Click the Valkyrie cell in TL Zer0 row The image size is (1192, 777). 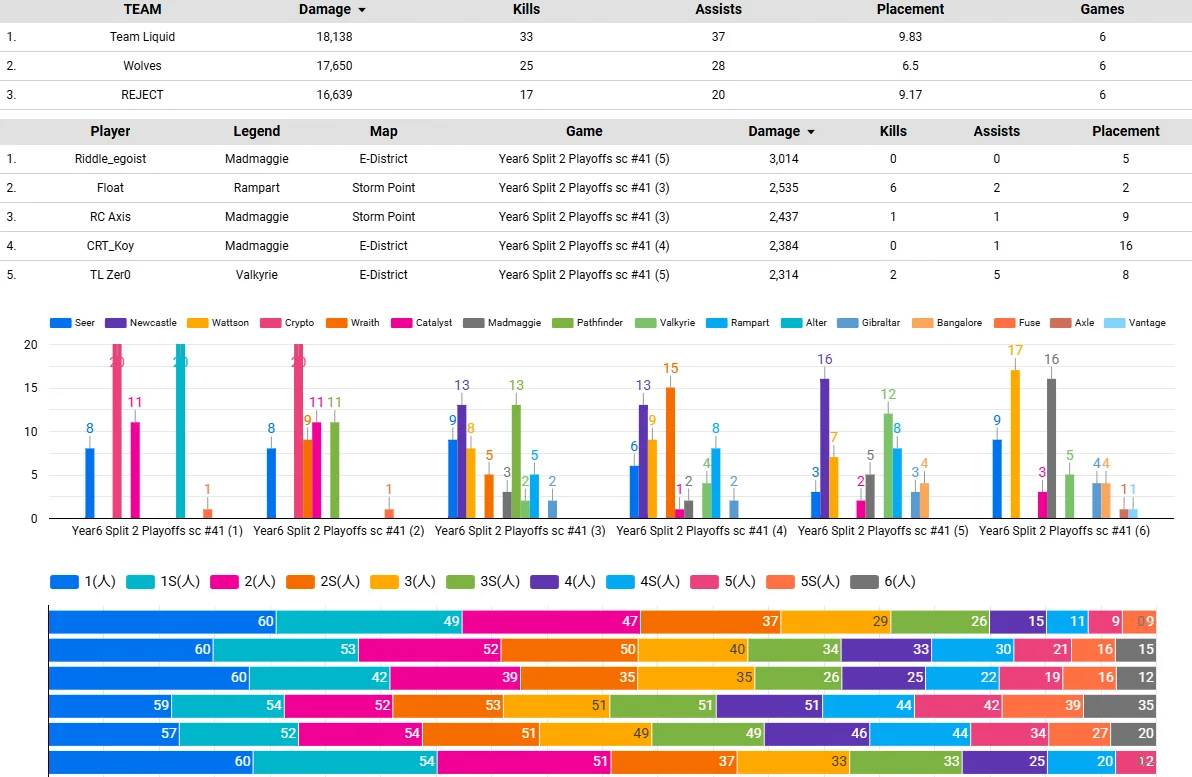pos(256,274)
